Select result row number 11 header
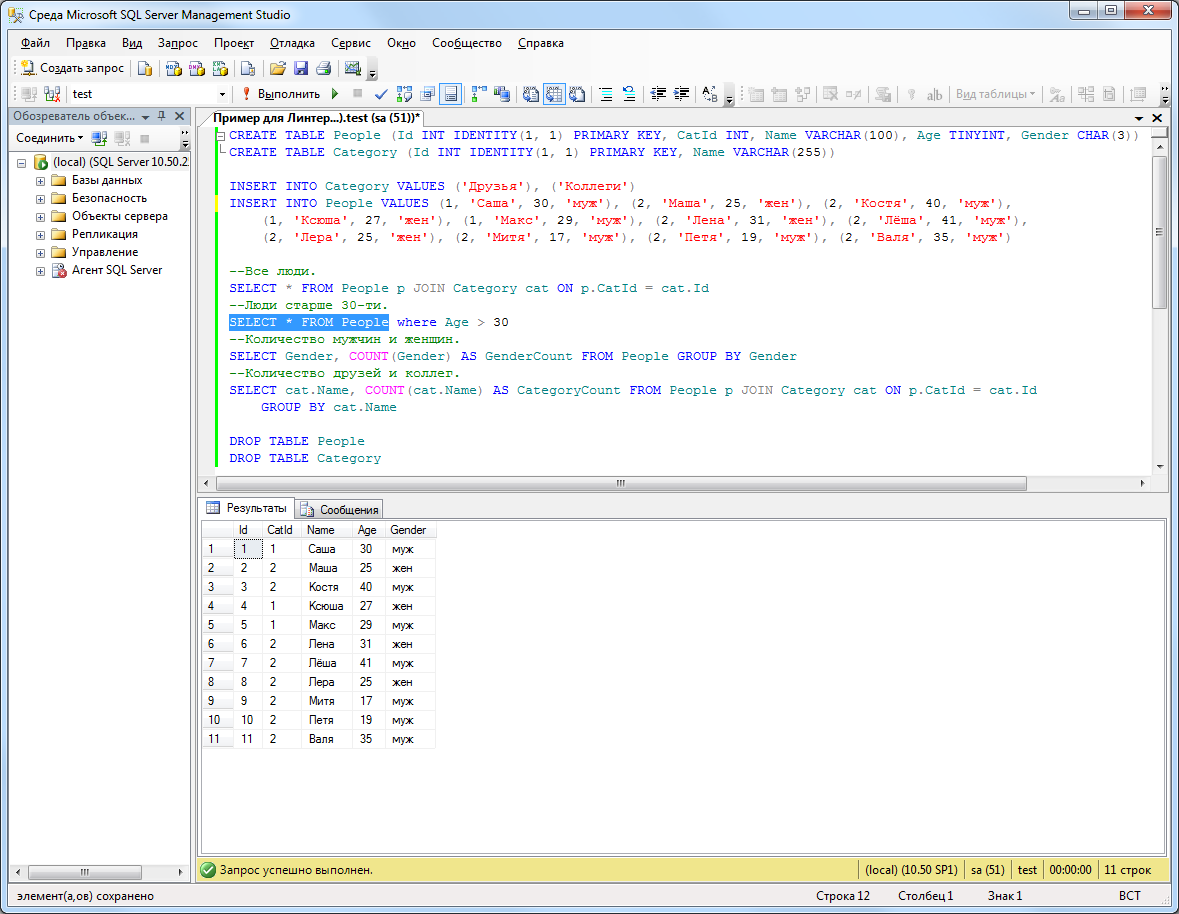This screenshot has height=914, width=1179. point(217,739)
